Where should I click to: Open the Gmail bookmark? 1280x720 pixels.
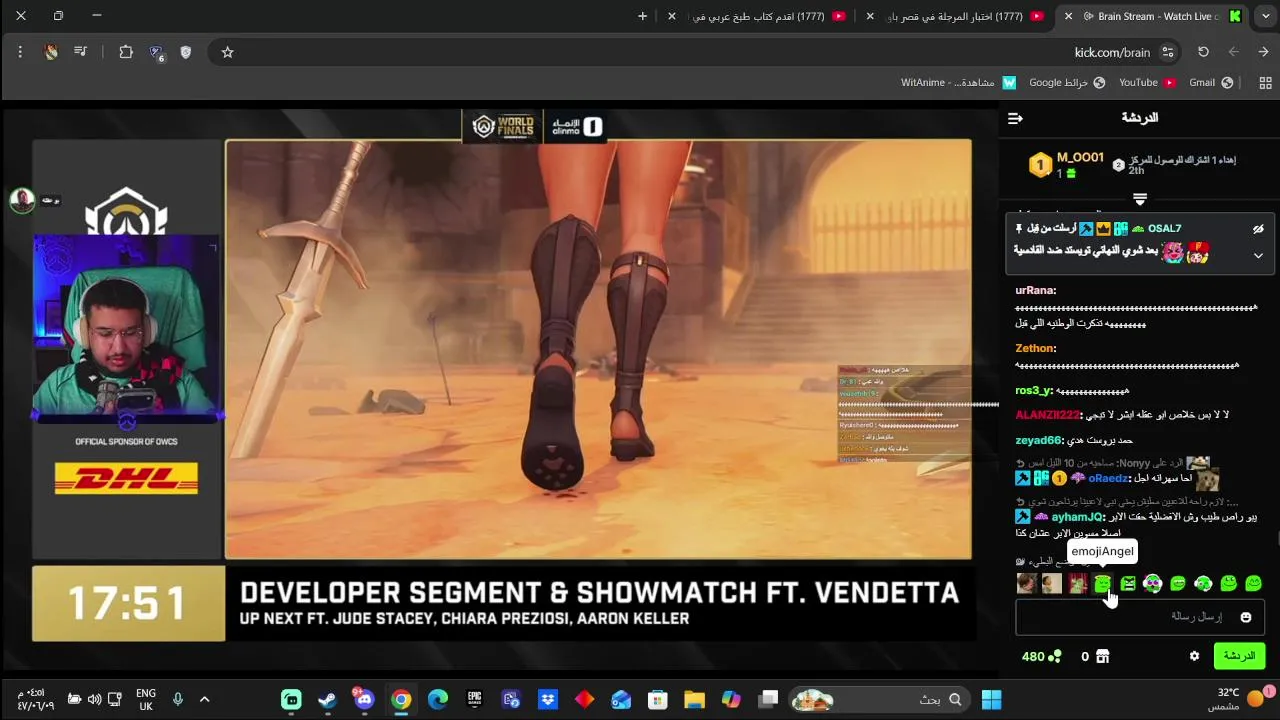click(x=1210, y=83)
